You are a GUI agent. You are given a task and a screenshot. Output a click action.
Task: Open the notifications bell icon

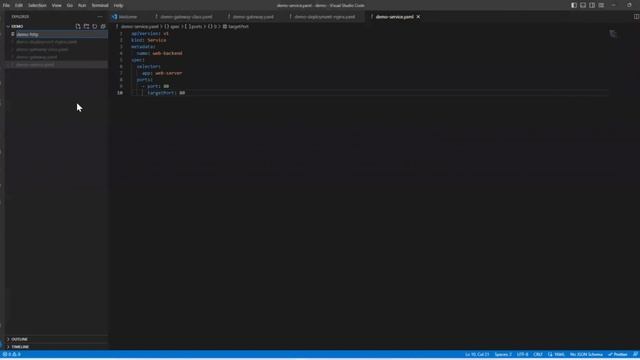635,354
